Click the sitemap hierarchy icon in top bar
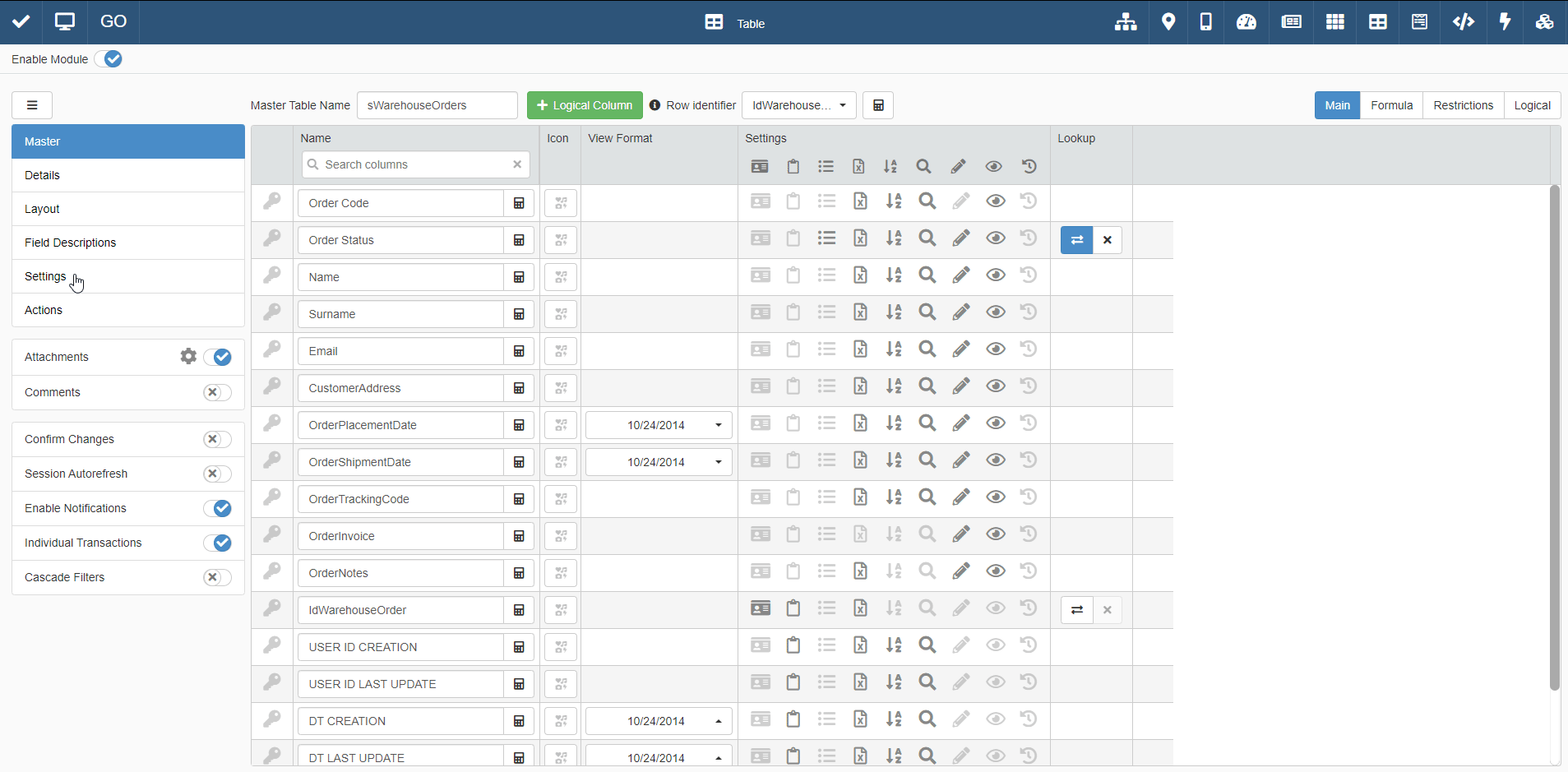 (1126, 22)
